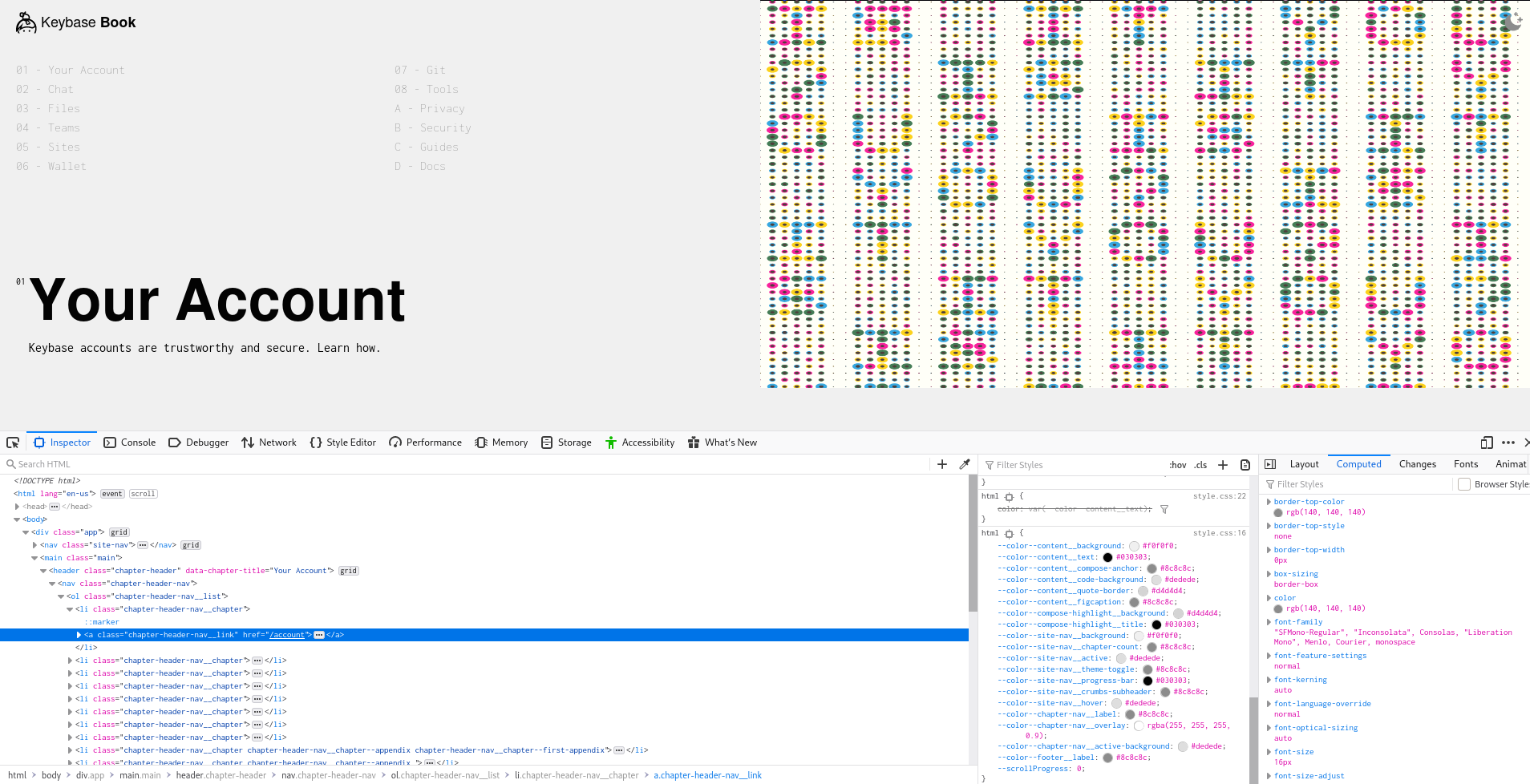Switch to the Console tab

pos(130,443)
